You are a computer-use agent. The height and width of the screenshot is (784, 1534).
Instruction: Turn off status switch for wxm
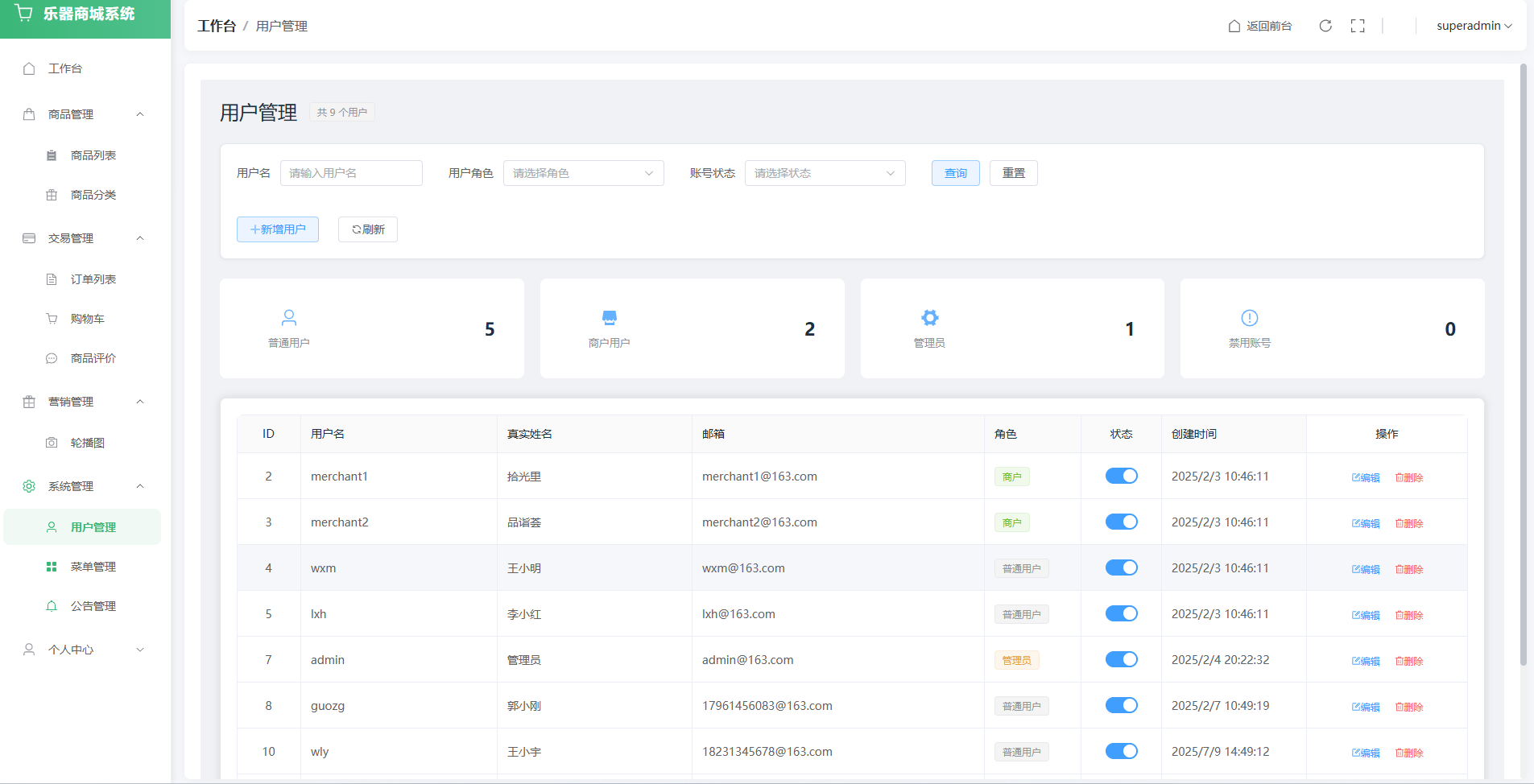(x=1121, y=567)
